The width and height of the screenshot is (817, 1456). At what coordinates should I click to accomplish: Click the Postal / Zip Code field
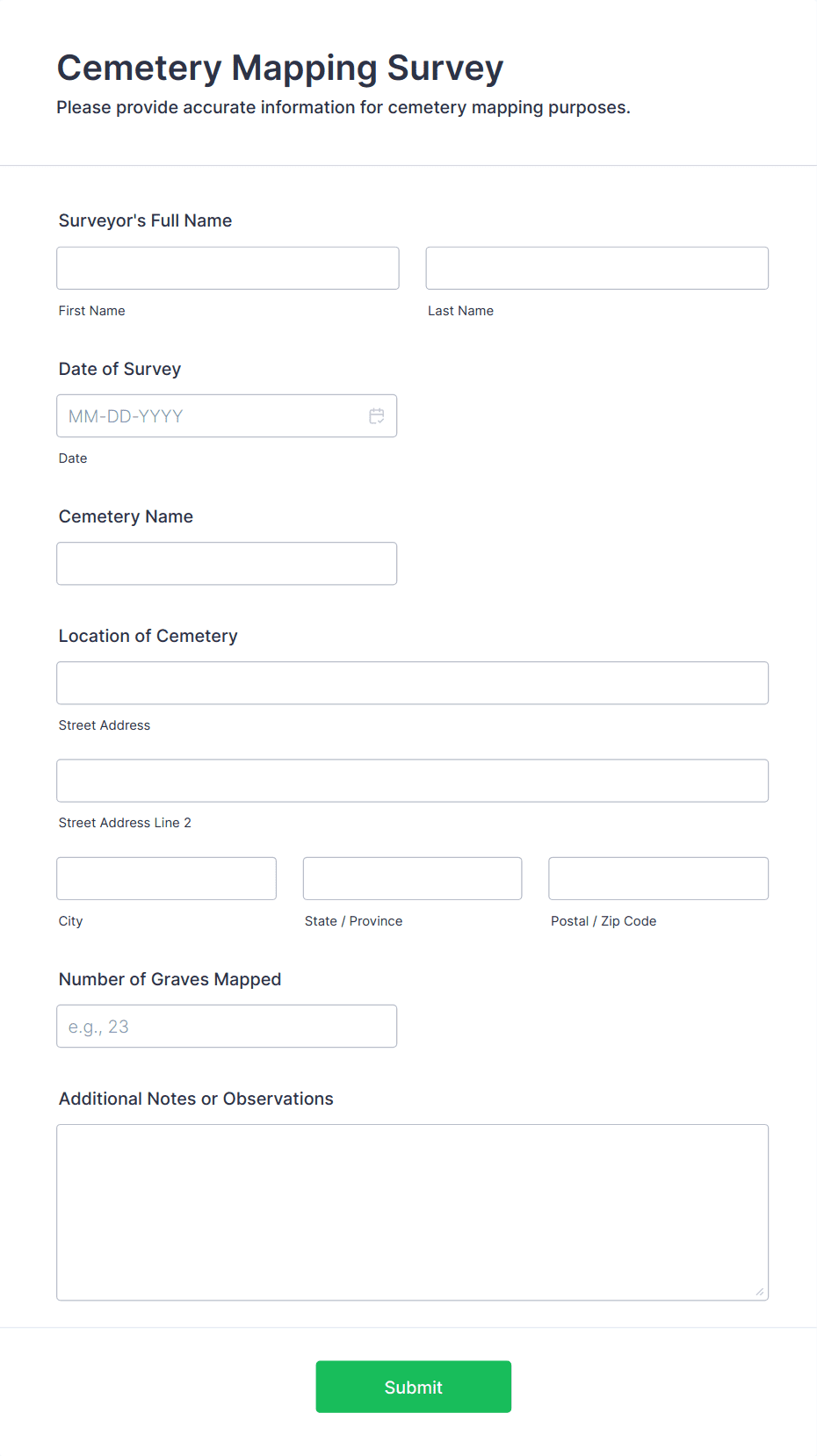point(658,878)
